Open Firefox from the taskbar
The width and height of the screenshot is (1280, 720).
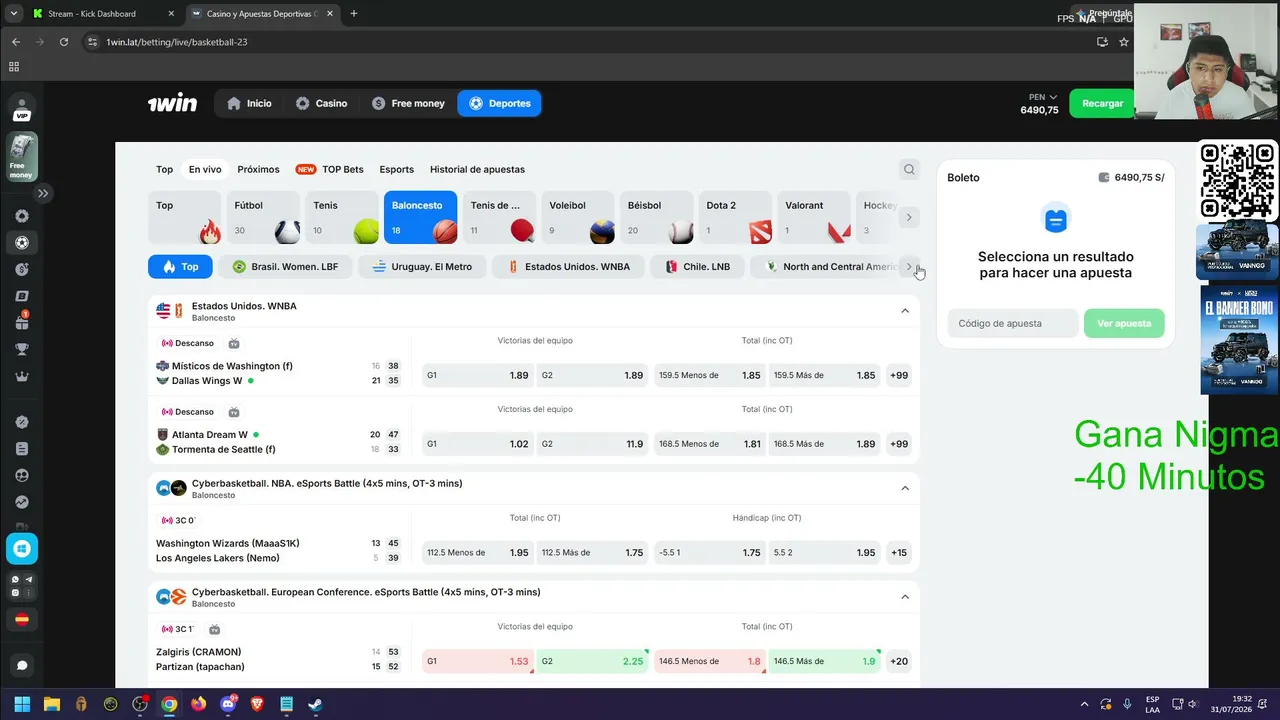pyautogui.click(x=198, y=704)
